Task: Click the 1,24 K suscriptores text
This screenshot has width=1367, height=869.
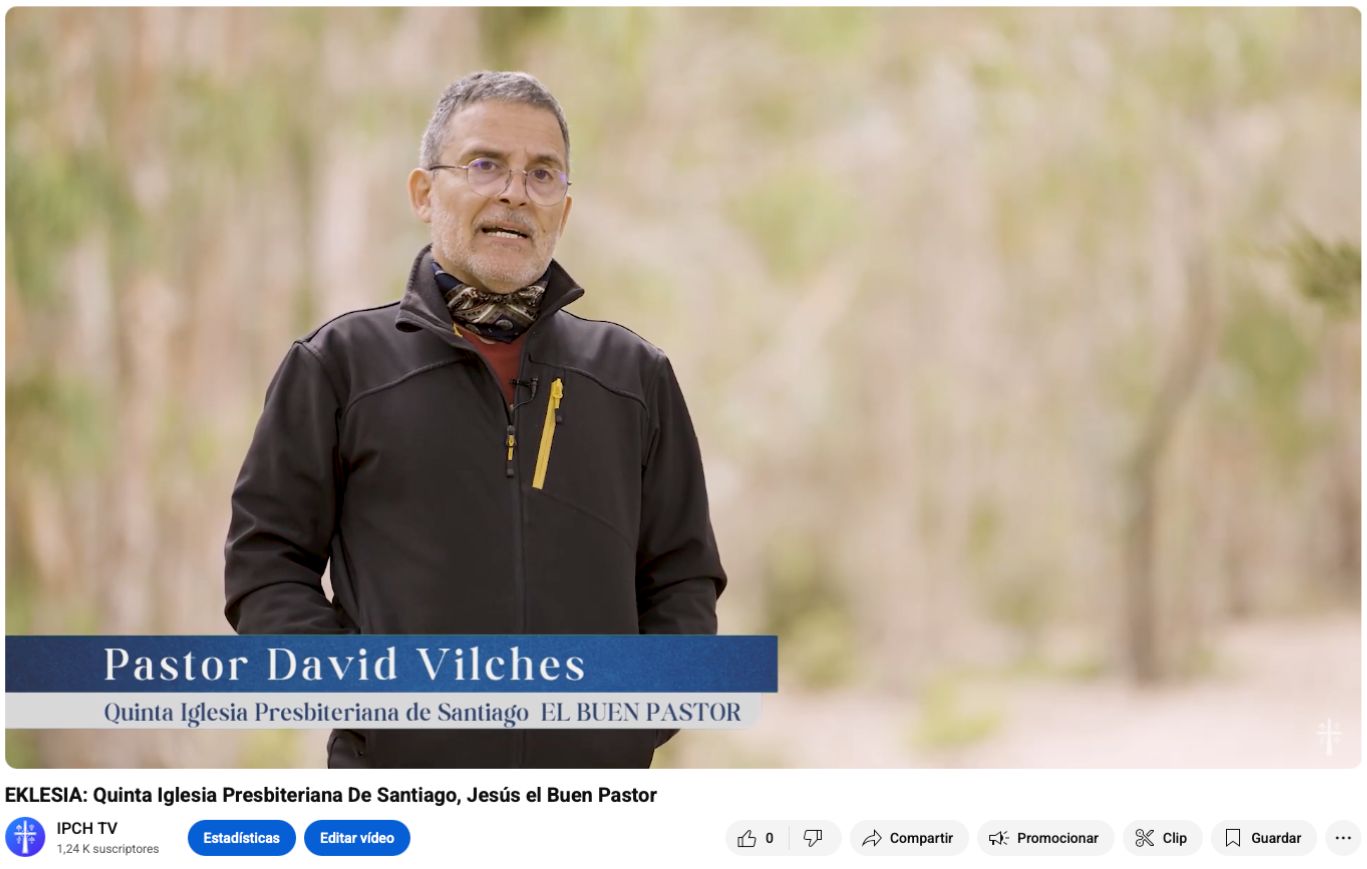Action: coord(108,849)
